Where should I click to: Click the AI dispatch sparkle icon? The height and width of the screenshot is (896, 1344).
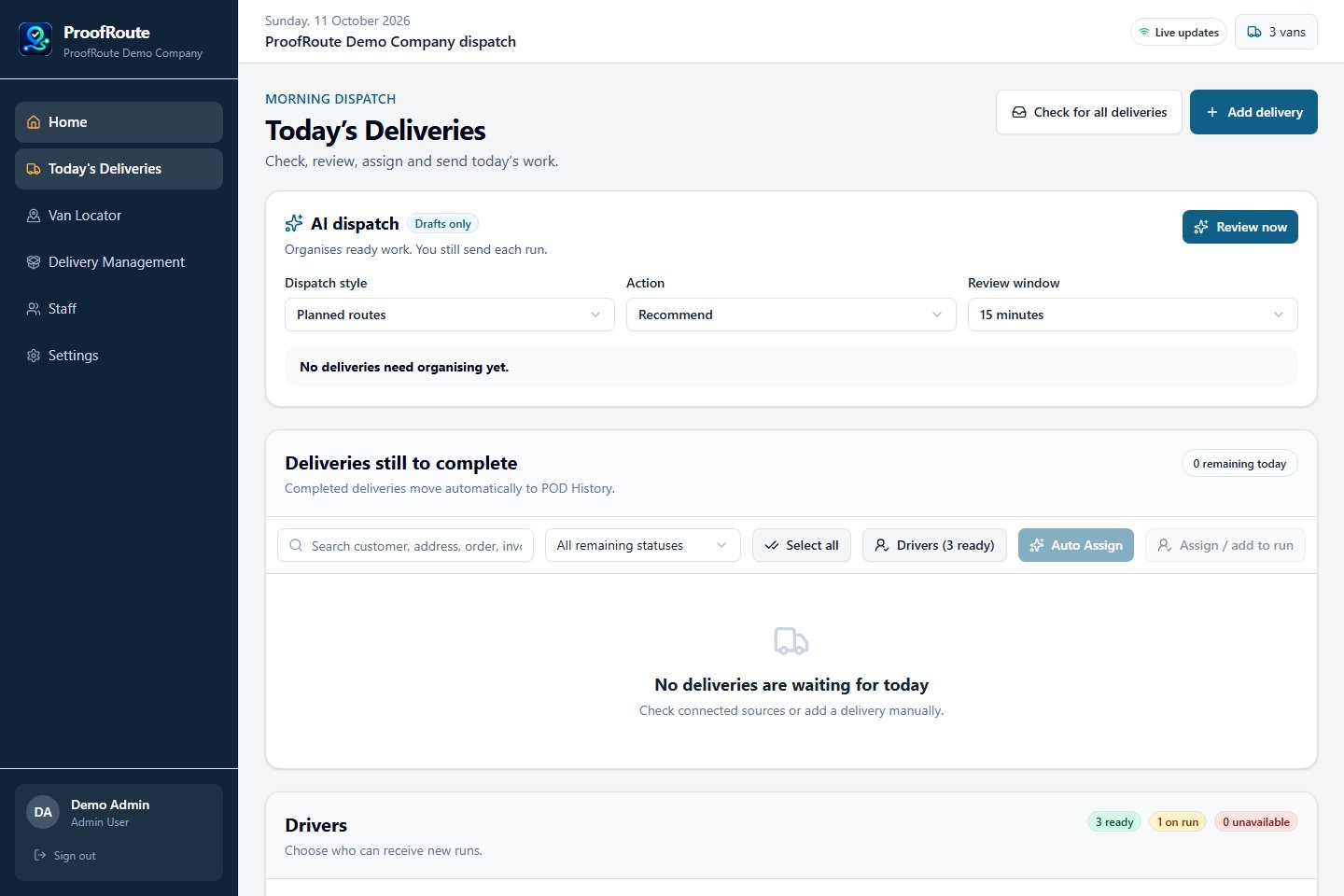tap(294, 223)
